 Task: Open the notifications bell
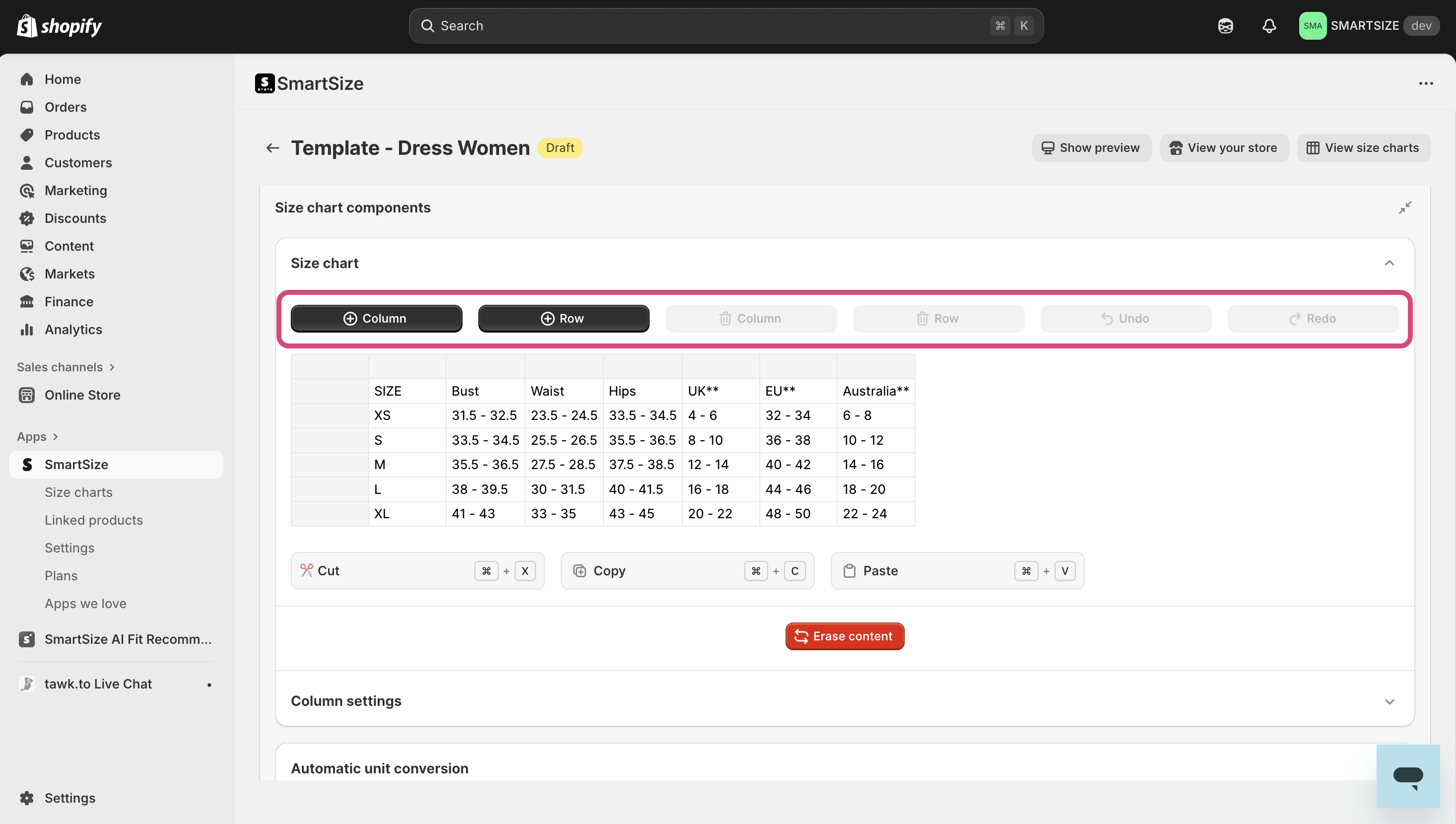1269,26
